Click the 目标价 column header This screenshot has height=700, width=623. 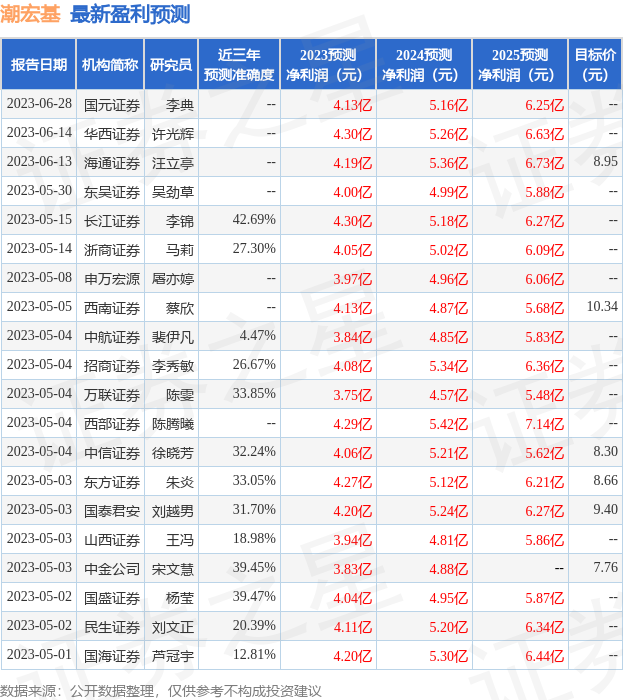(595, 64)
